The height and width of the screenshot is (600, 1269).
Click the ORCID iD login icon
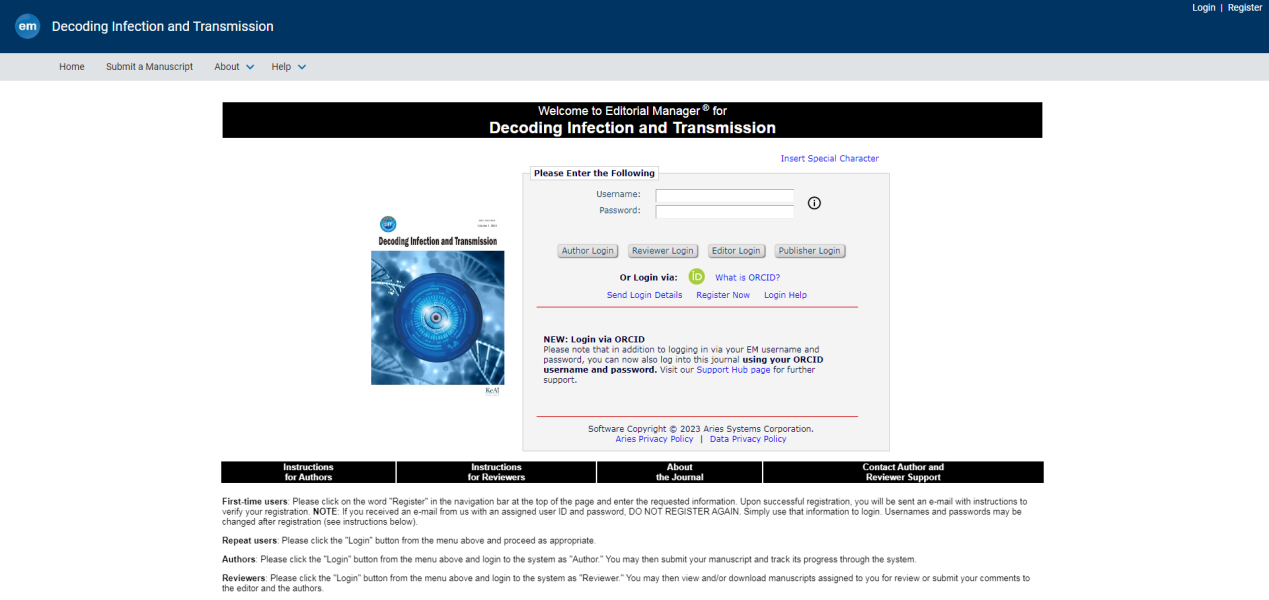[697, 277]
